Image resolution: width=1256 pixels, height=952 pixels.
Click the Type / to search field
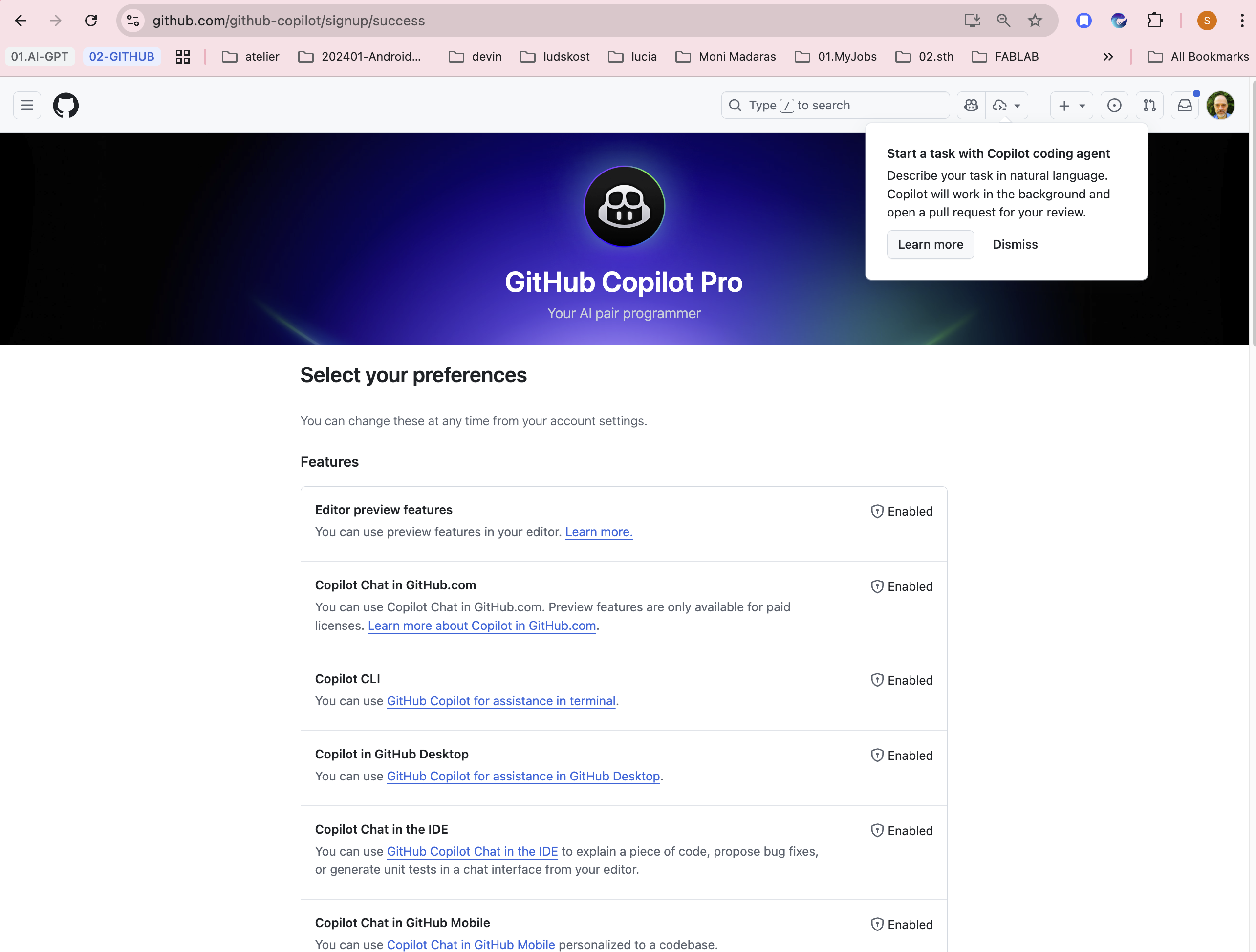coord(835,106)
